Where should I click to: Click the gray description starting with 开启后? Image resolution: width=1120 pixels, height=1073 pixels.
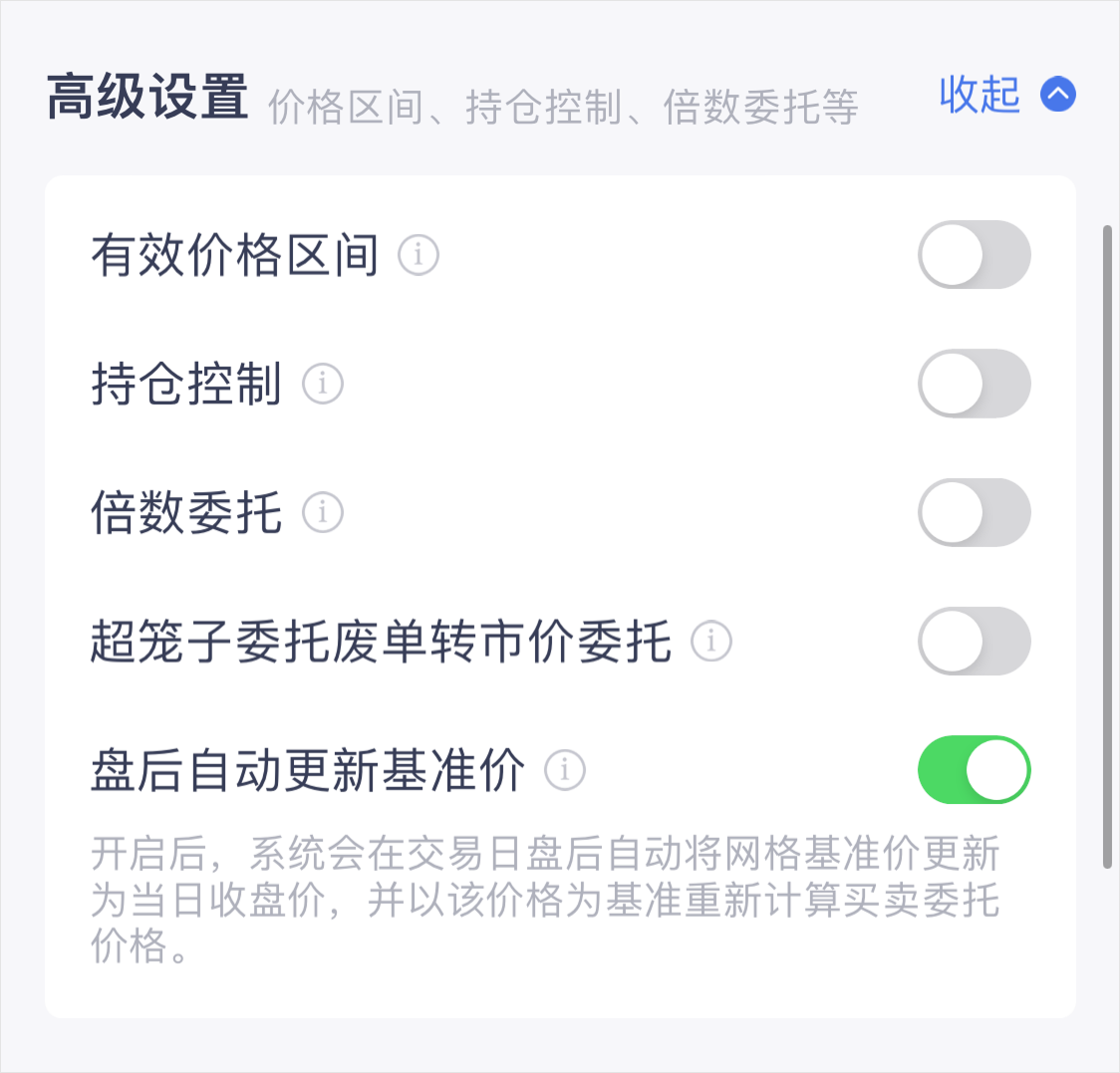tap(545, 900)
